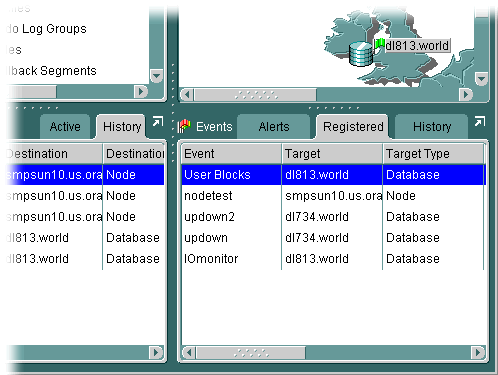Screen dimensions: 498x375
Task: Click dl813.world target in IOmonitor row
Action: [317, 259]
